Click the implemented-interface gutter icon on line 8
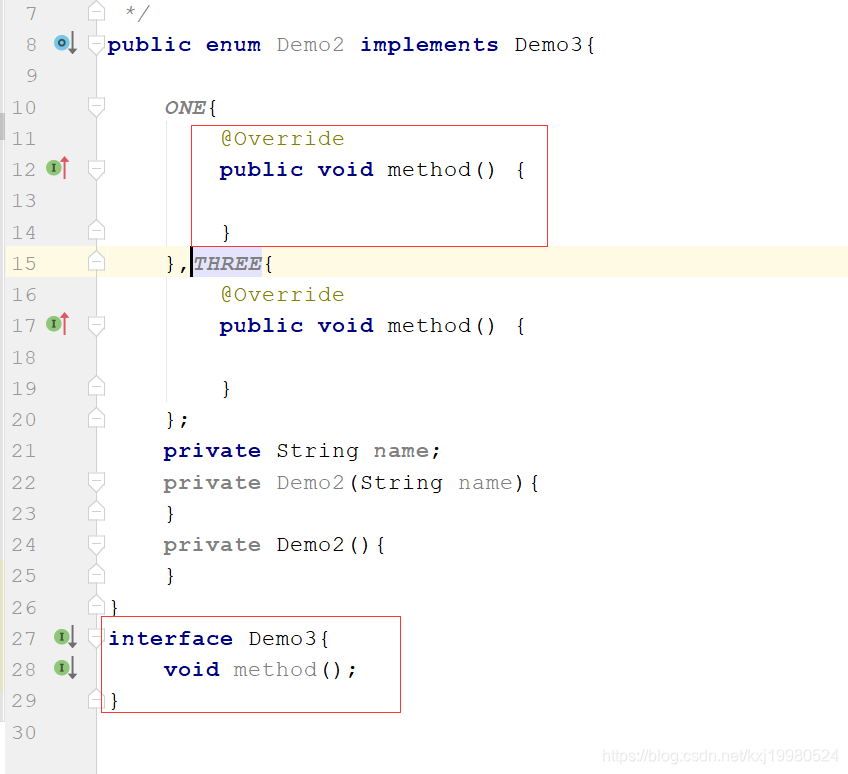 point(65,43)
